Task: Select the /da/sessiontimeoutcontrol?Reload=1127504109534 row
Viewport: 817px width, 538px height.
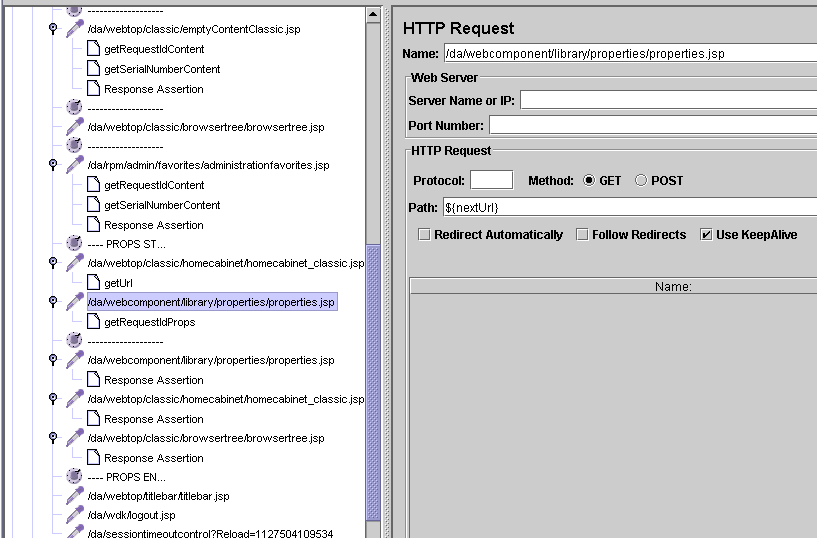Action: click(210, 533)
